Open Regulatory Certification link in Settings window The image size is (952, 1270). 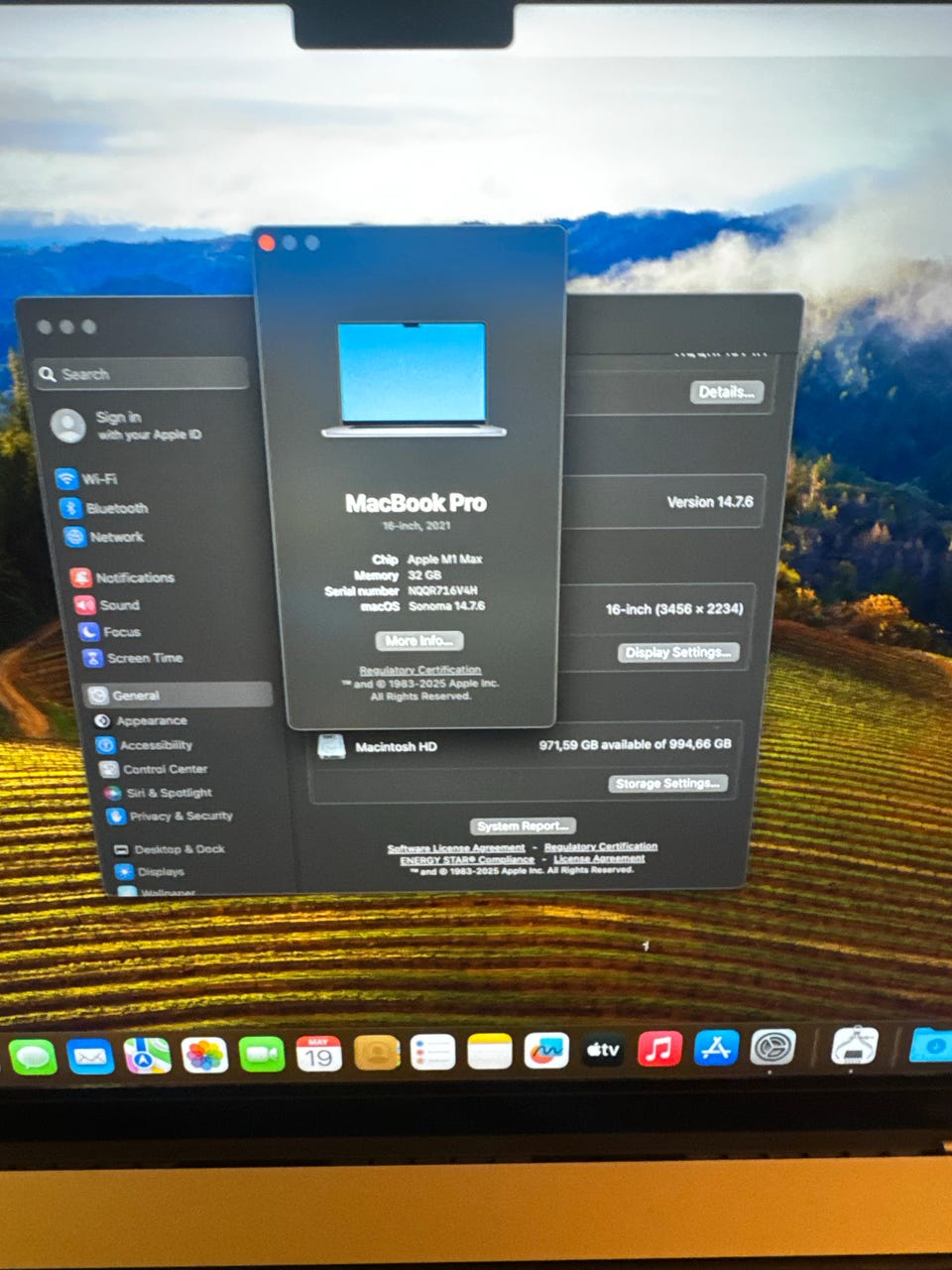pyautogui.click(x=601, y=846)
